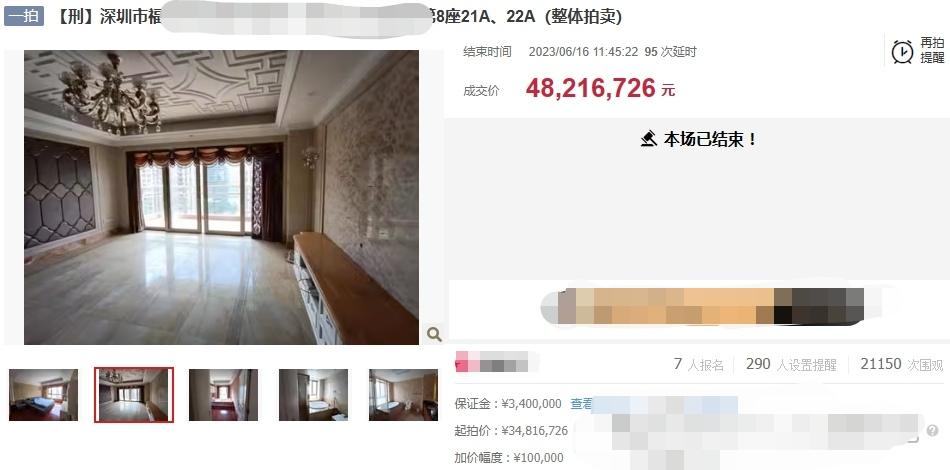Click the alarm clock reminder icon
The width and height of the screenshot is (950, 470).
point(903,51)
